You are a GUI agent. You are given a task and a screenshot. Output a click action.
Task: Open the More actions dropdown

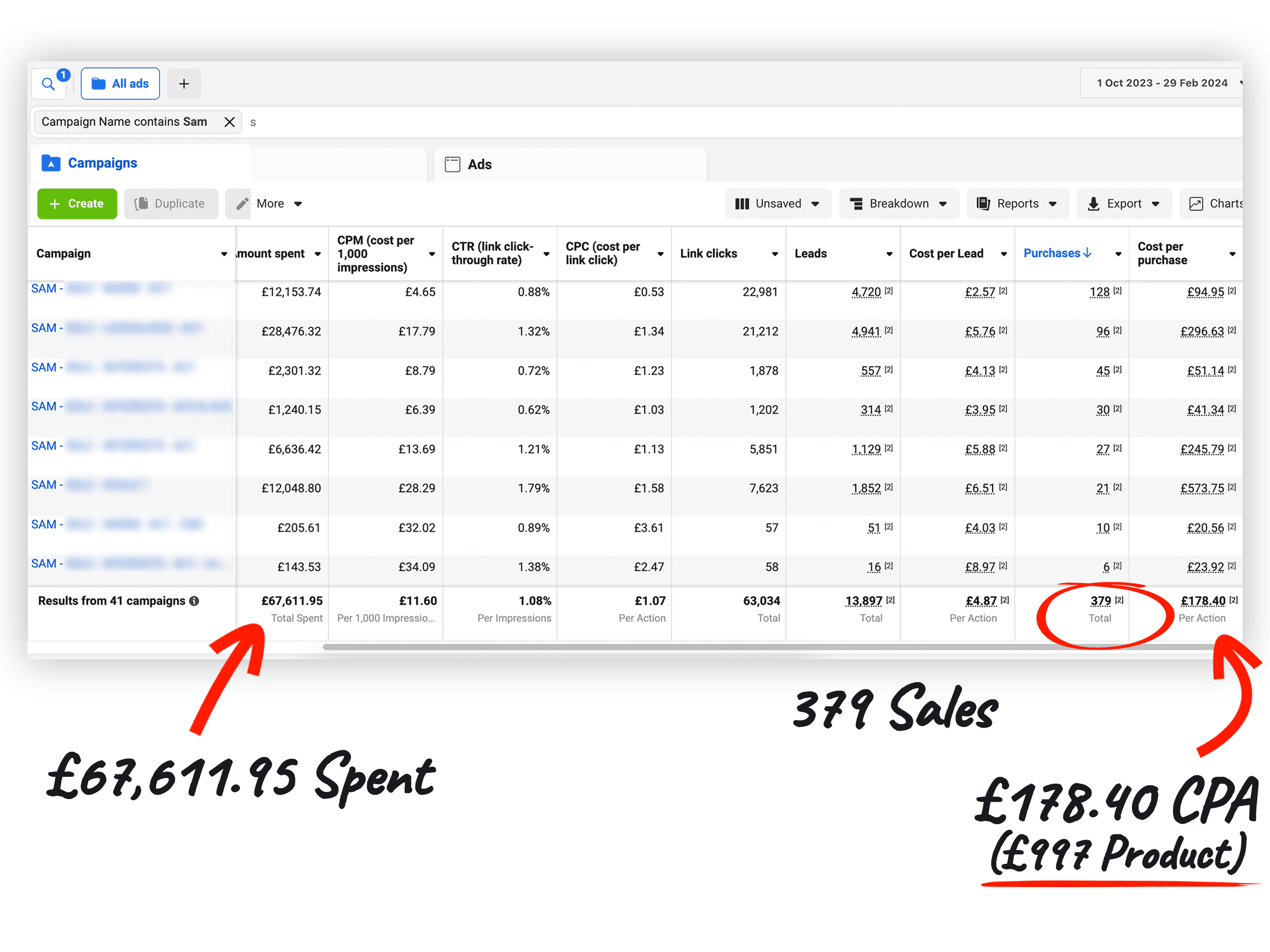[x=279, y=204]
